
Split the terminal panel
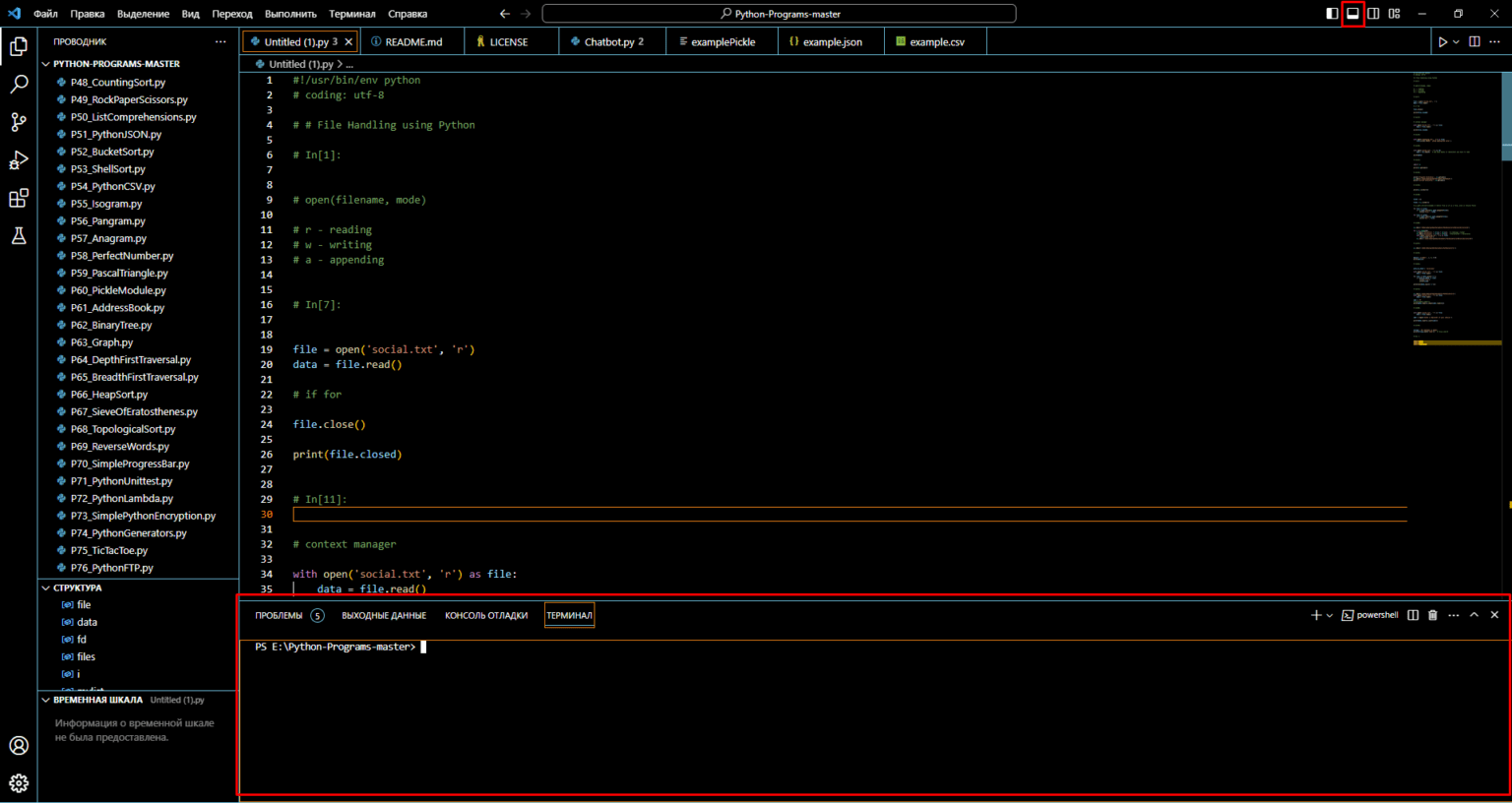[1413, 615]
